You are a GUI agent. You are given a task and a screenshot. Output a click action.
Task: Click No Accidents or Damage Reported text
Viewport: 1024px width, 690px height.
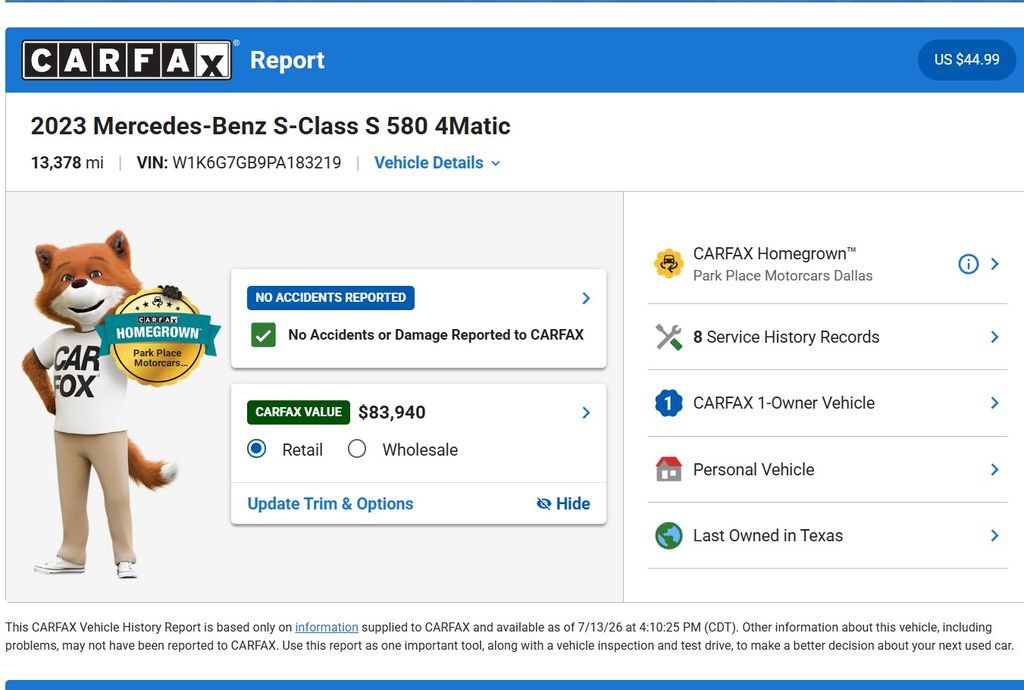click(x=436, y=335)
